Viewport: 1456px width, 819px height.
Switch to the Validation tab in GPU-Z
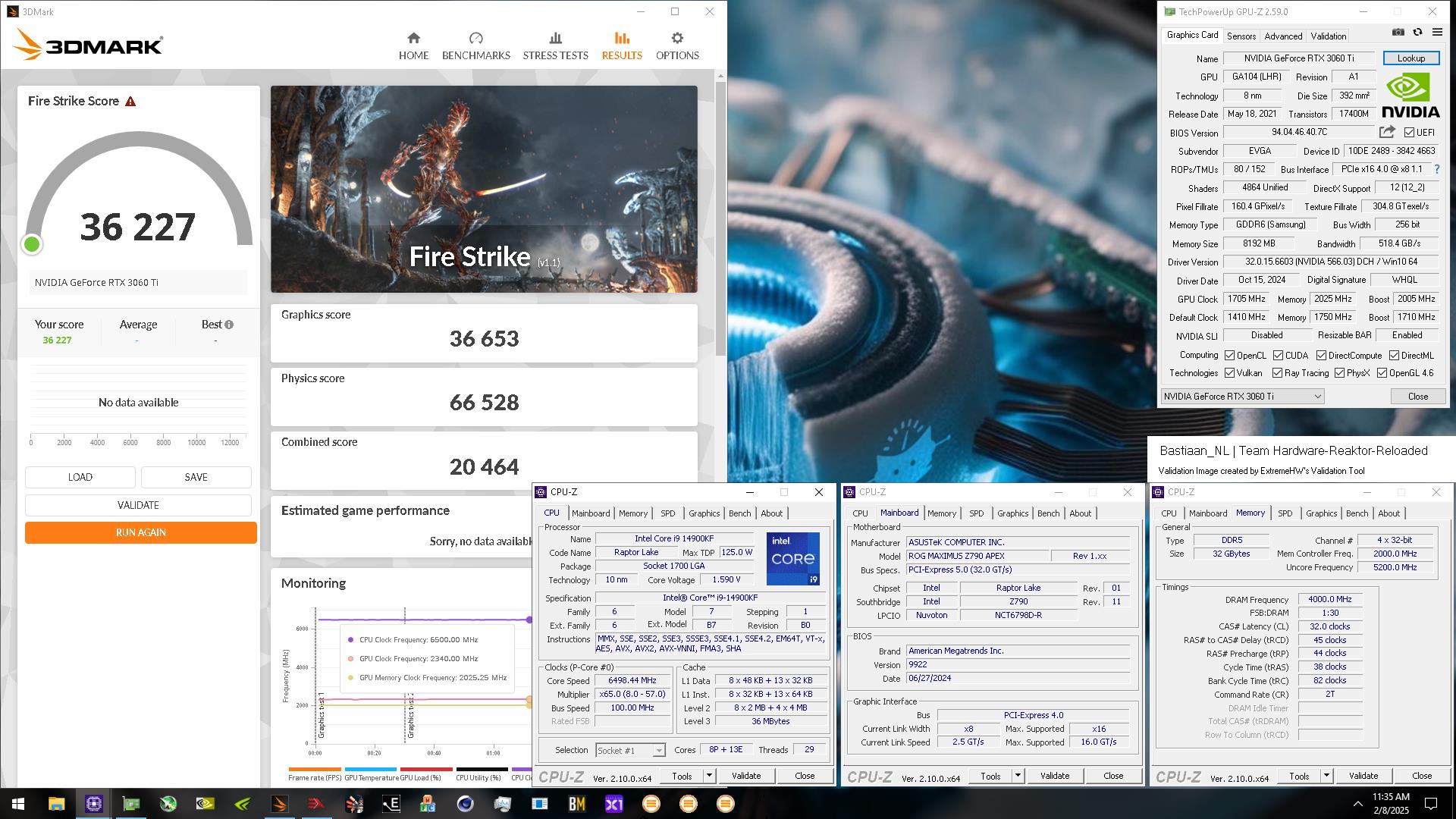point(1329,36)
